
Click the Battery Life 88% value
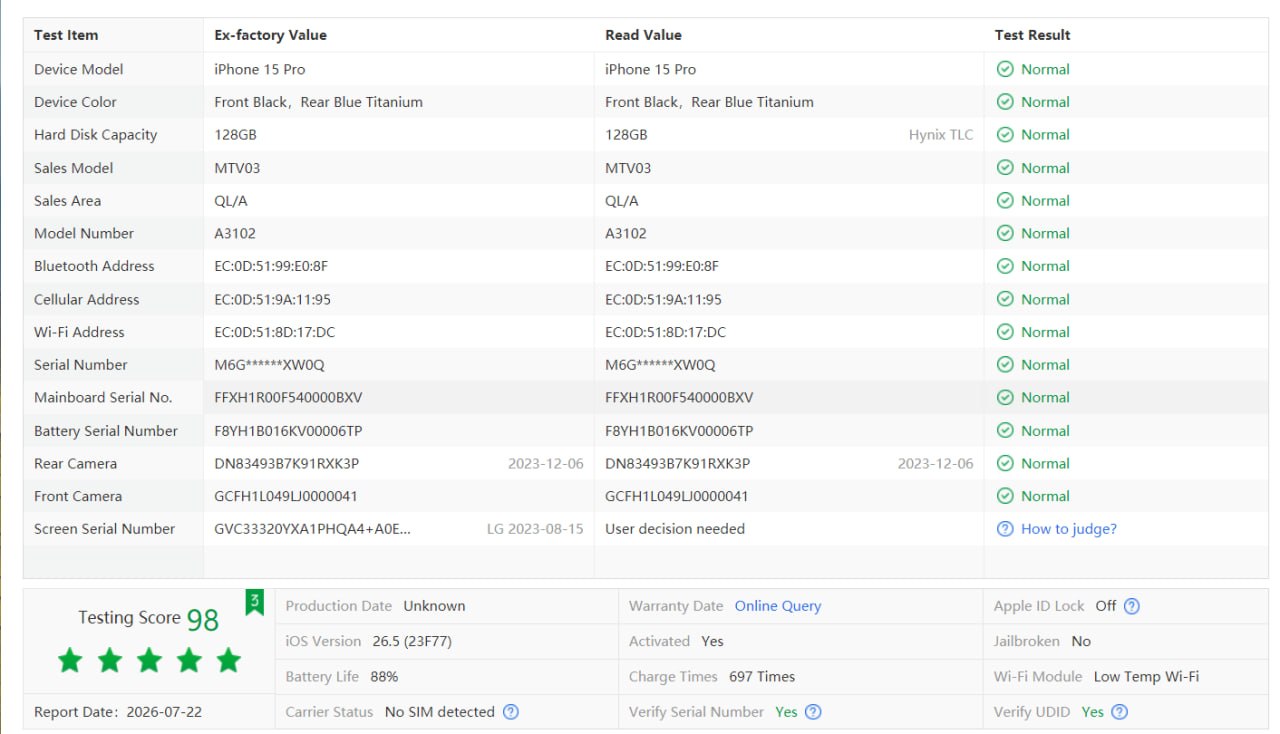[384, 677]
